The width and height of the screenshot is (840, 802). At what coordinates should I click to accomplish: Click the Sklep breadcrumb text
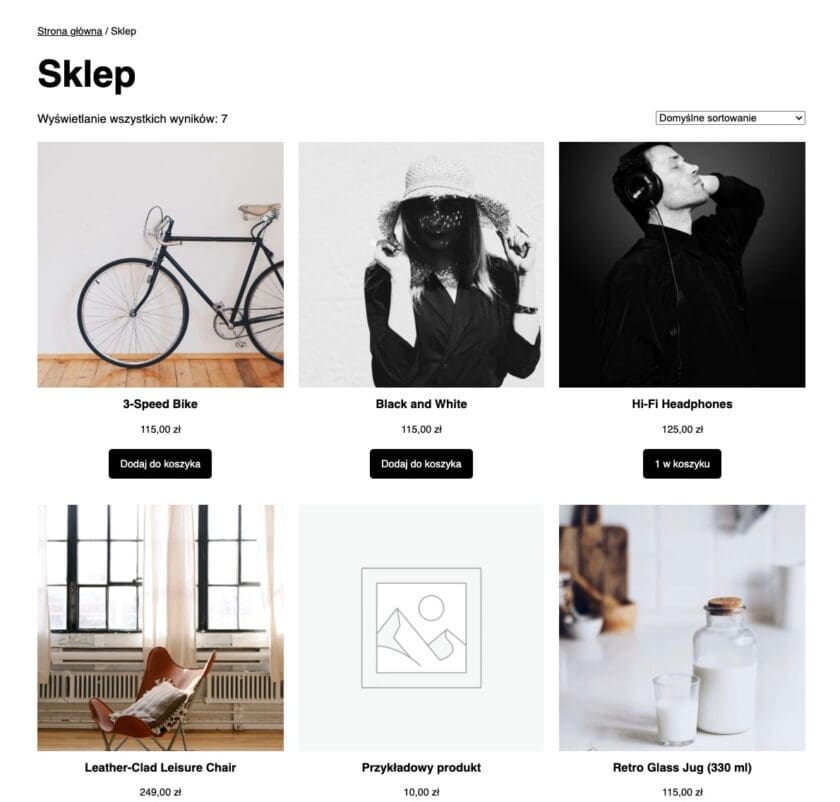[x=124, y=31]
